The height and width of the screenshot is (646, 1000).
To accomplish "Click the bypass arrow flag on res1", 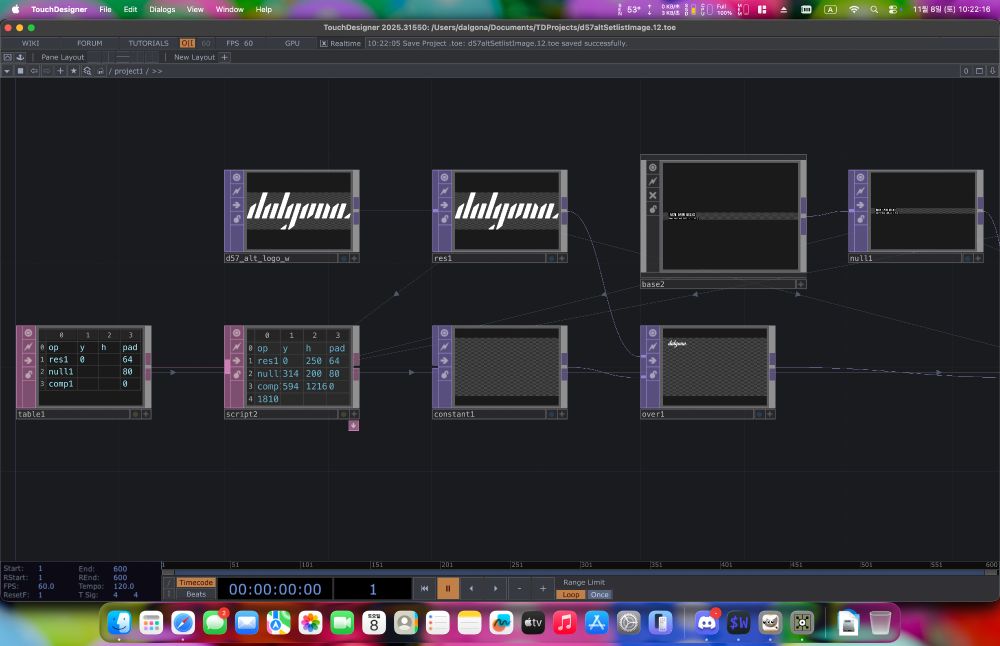I will (445, 205).
